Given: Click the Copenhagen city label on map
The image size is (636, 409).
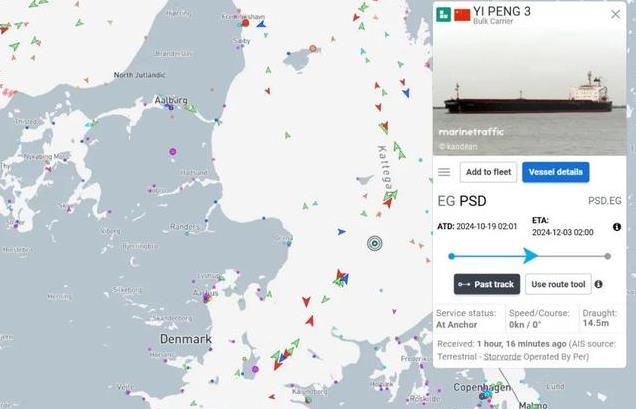Looking at the screenshot, I should point(482,387).
